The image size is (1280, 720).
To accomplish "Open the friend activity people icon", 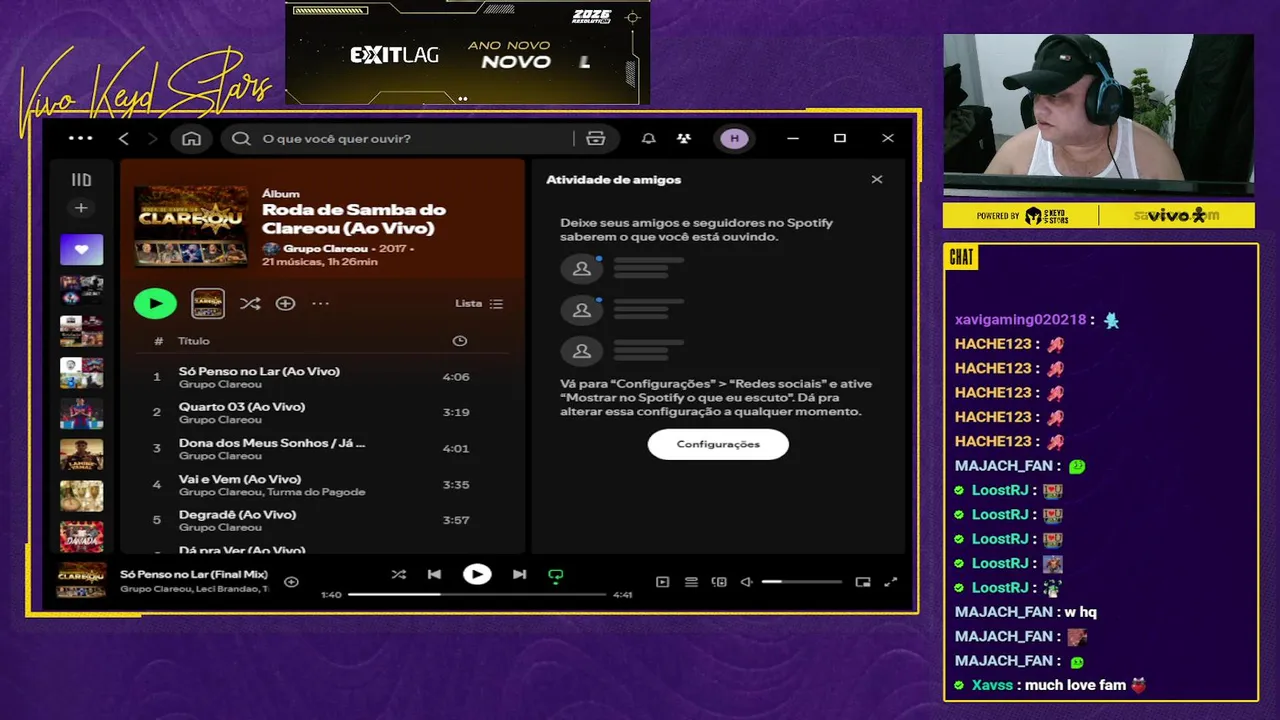I will click(684, 139).
